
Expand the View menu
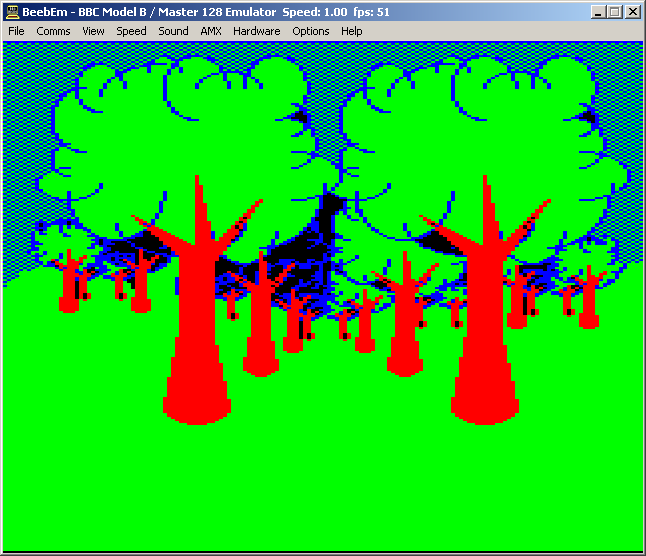(93, 31)
